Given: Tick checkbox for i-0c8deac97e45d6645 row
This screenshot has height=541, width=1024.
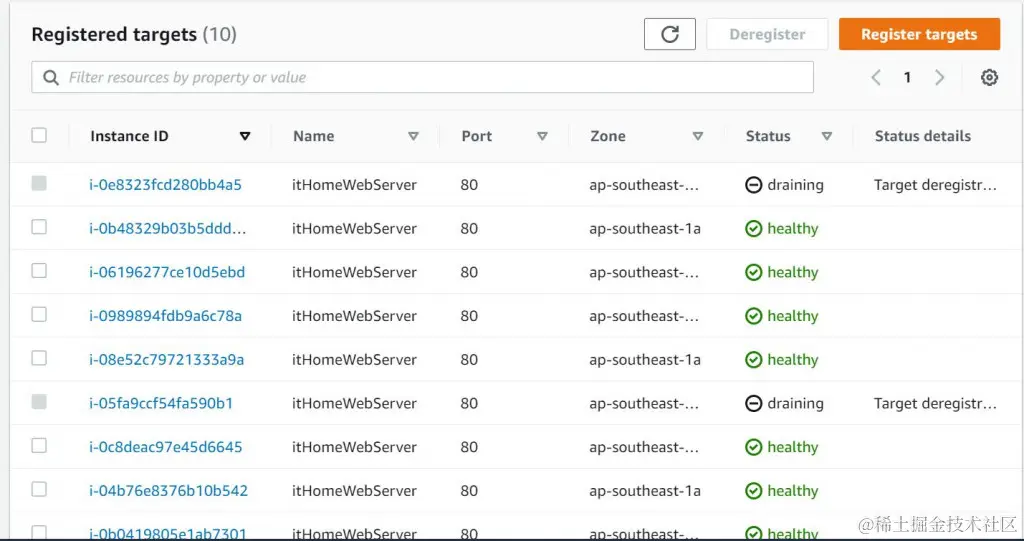Looking at the screenshot, I should click(x=39, y=446).
